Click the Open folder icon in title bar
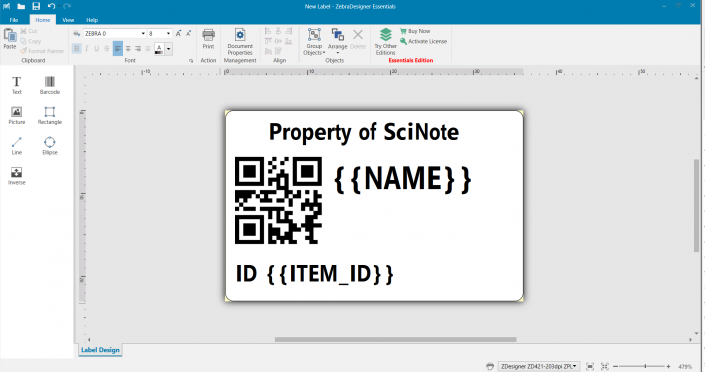This screenshot has height=372, width=705. click(21, 6)
